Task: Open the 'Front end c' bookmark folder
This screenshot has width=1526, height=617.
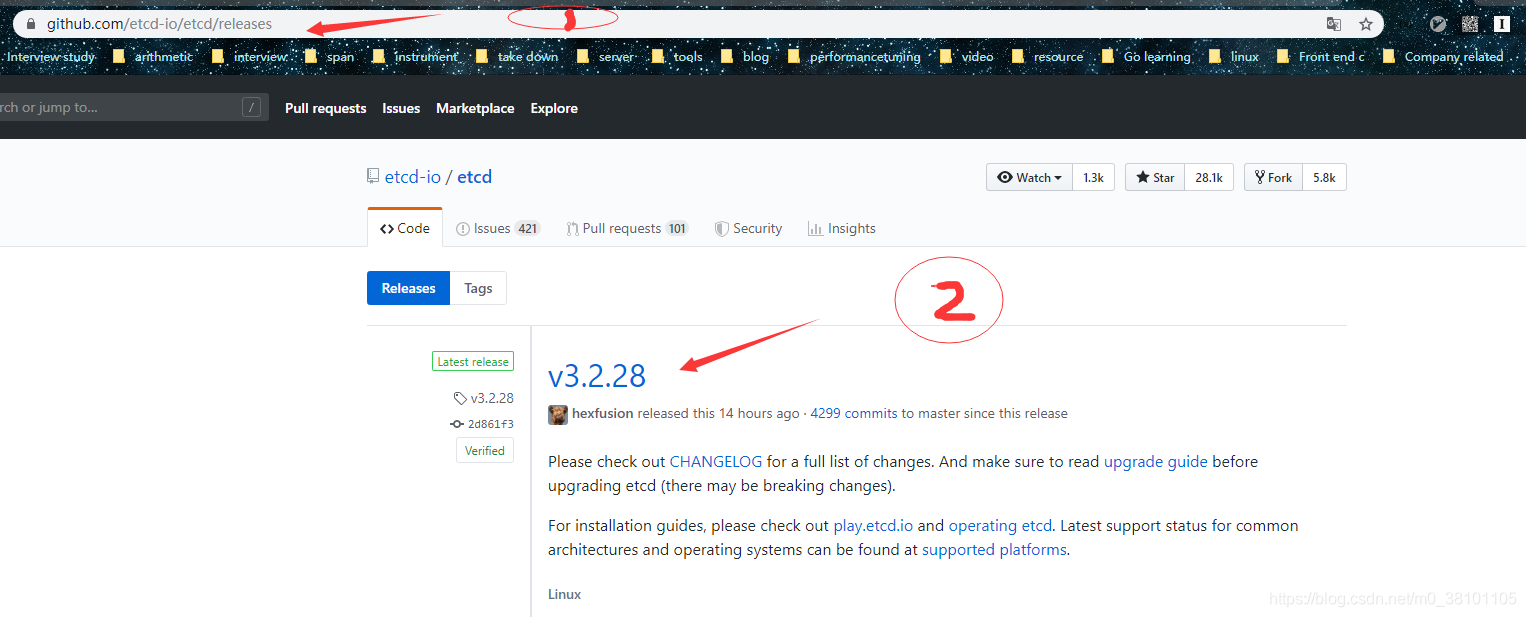Action: click(1320, 57)
